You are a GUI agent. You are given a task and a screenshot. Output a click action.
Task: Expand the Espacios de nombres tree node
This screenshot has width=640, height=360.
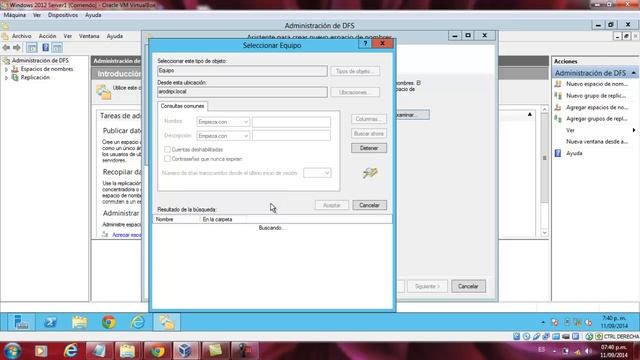click(6, 69)
